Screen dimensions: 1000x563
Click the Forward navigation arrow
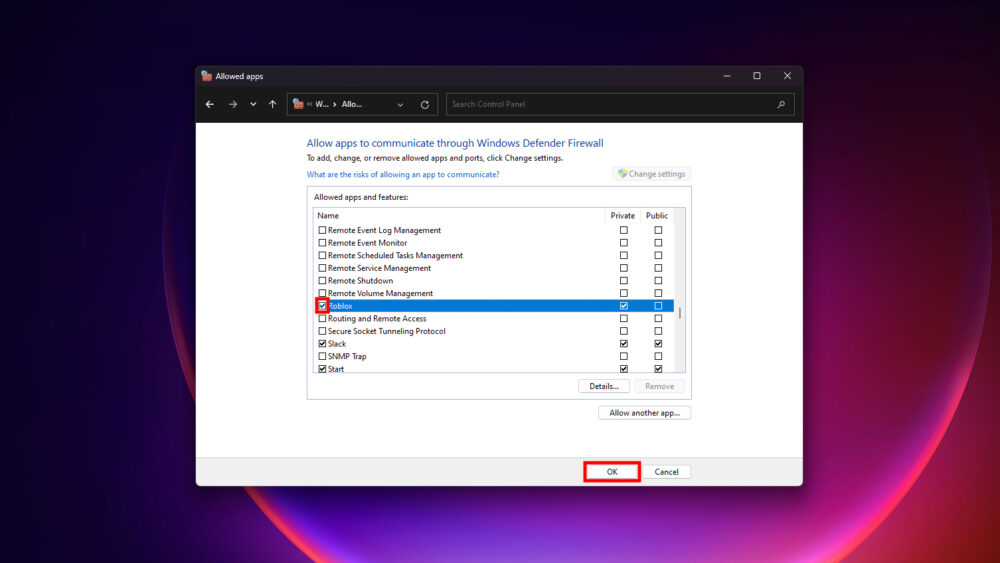[x=232, y=104]
